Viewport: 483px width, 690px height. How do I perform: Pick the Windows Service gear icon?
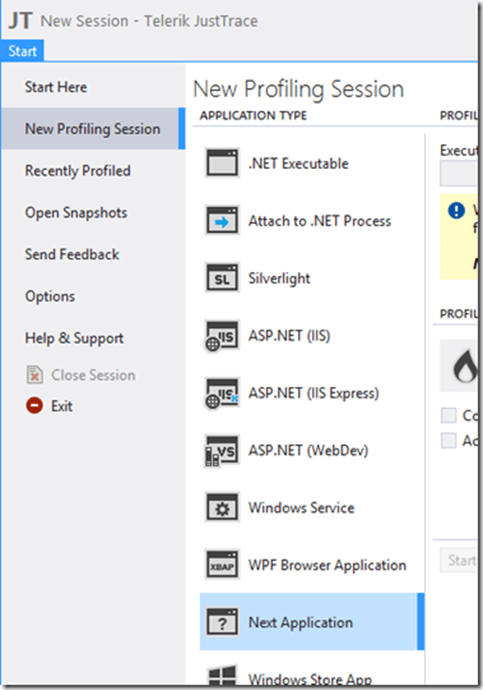pos(222,507)
